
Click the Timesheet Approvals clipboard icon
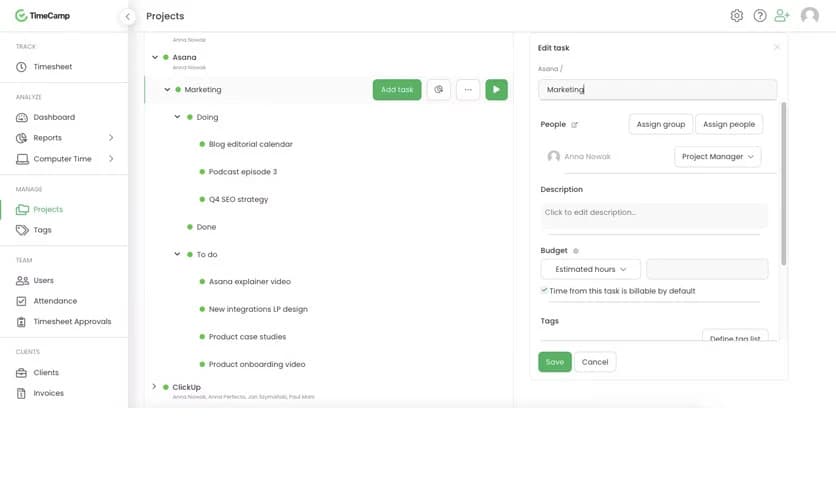tap(21, 322)
